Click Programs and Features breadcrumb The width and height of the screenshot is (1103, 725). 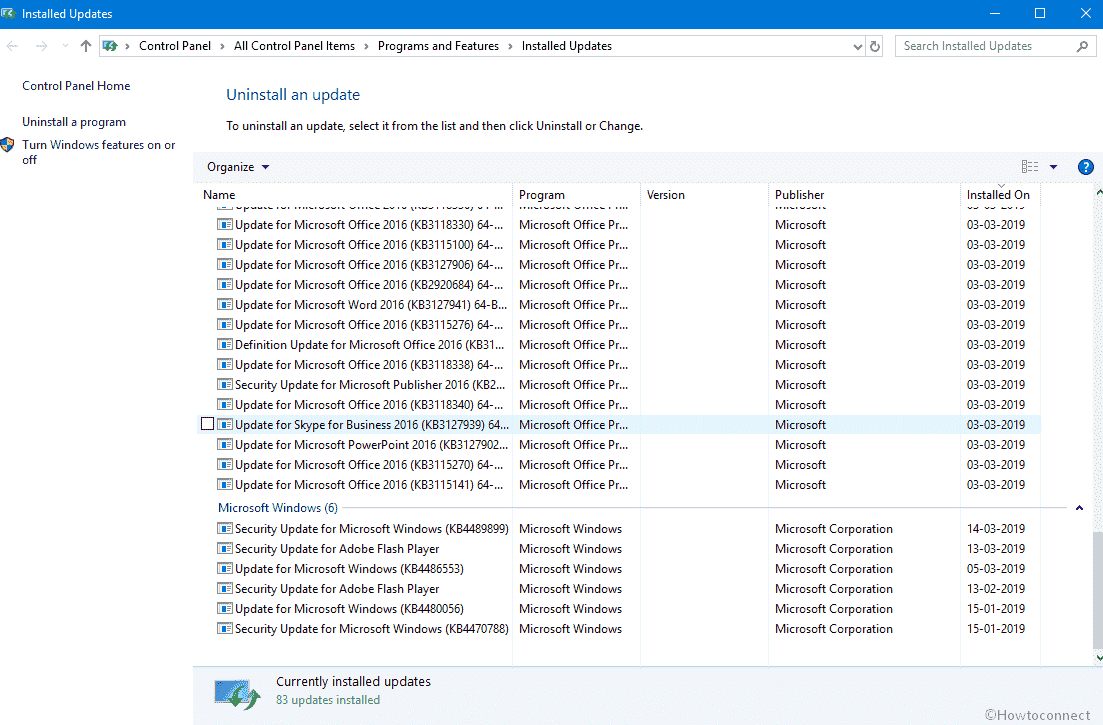438,46
